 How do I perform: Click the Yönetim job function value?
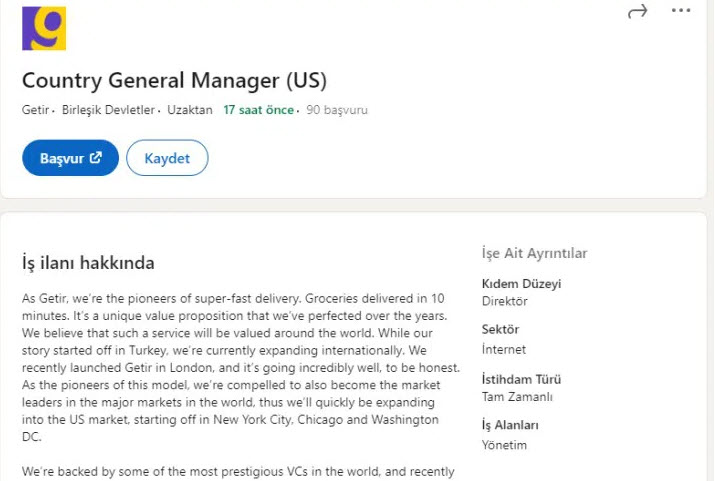point(504,445)
